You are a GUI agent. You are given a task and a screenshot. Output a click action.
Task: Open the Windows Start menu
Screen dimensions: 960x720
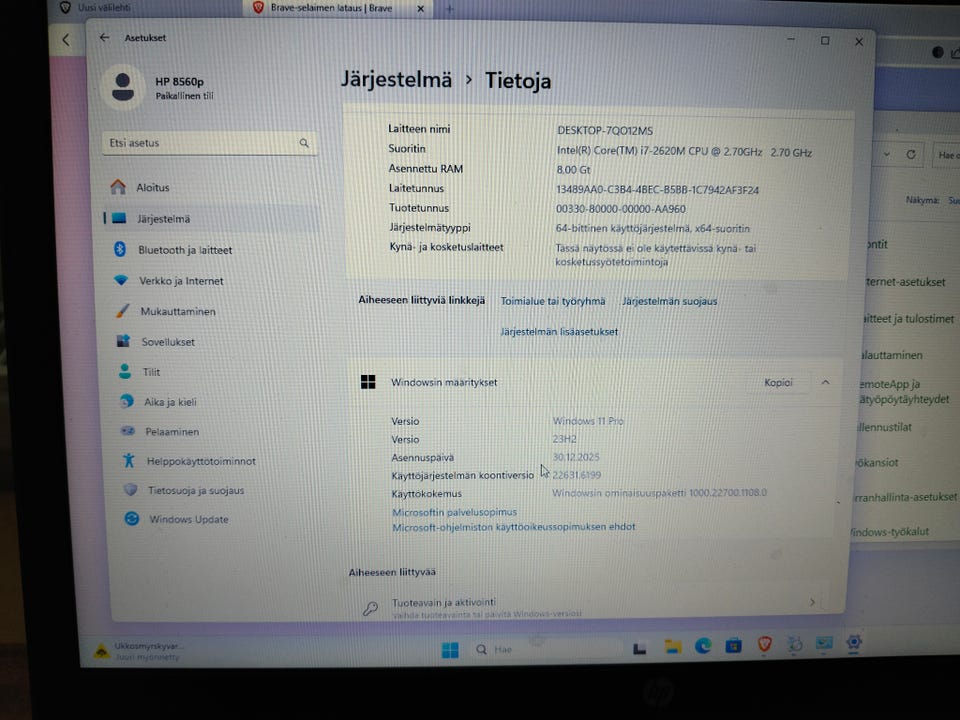(450, 650)
